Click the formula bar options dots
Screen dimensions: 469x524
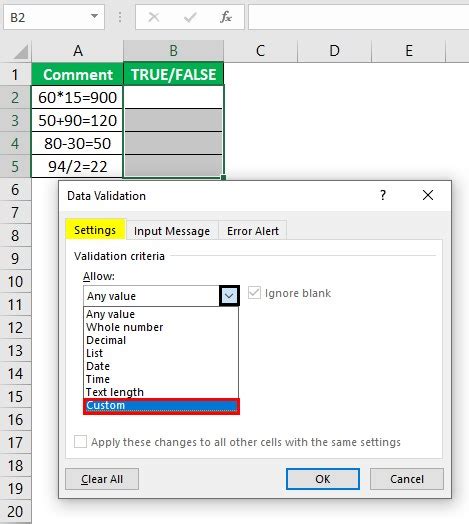click(x=120, y=17)
